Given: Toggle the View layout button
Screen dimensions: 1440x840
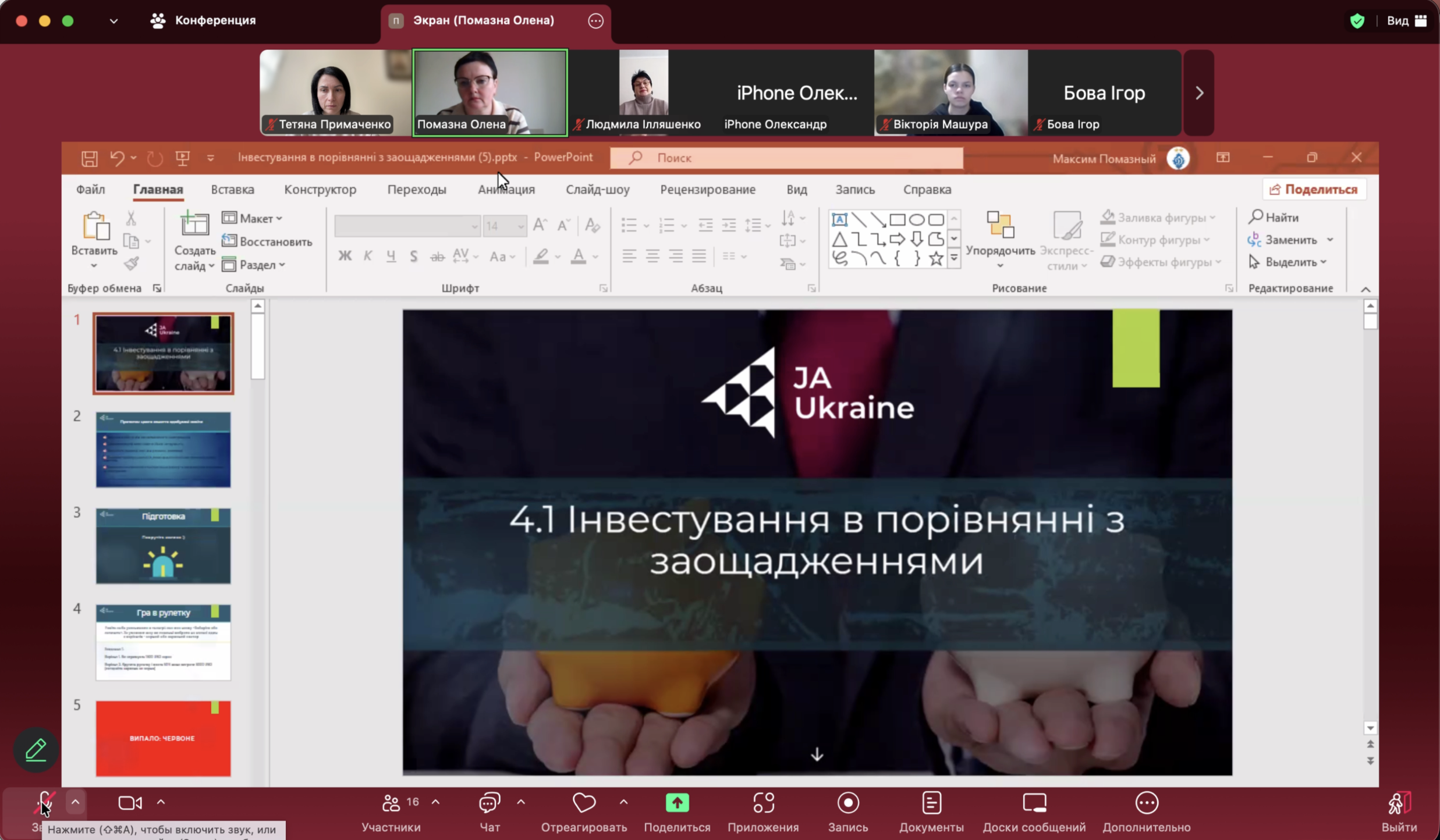Looking at the screenshot, I should pos(1406,21).
